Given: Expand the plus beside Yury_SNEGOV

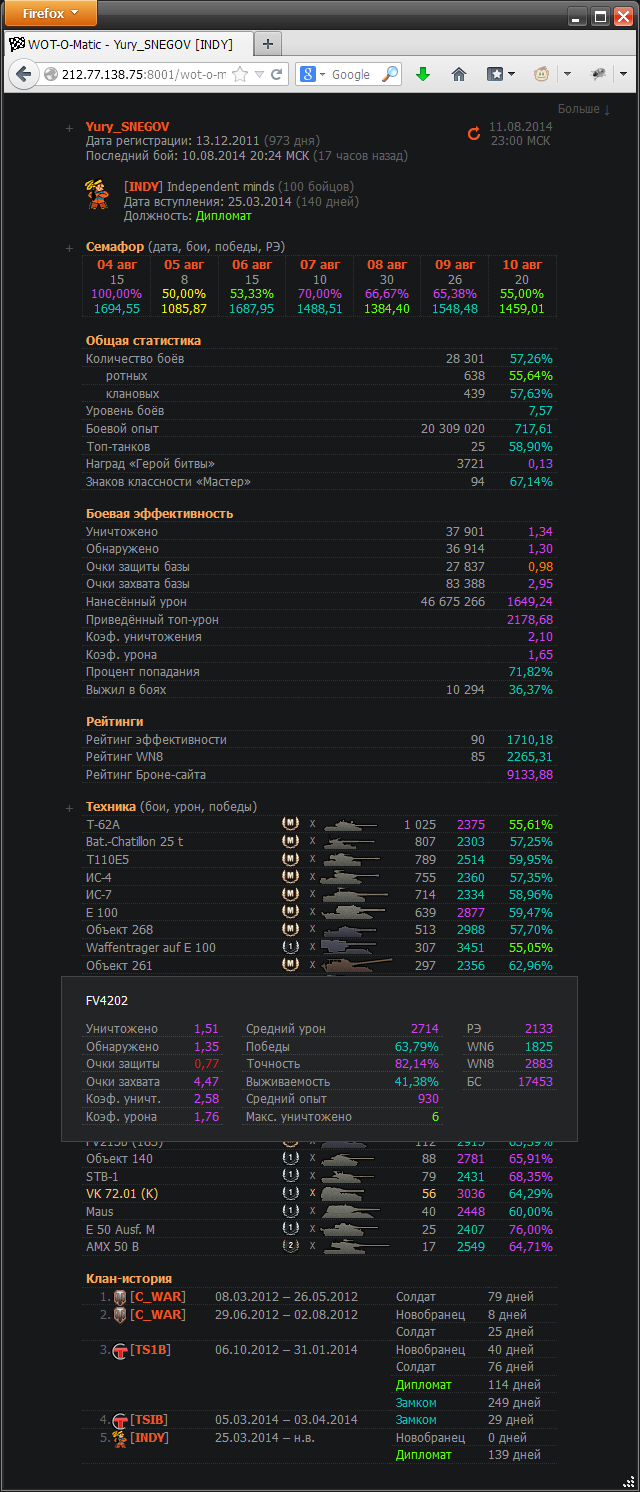Looking at the screenshot, I should [69, 128].
